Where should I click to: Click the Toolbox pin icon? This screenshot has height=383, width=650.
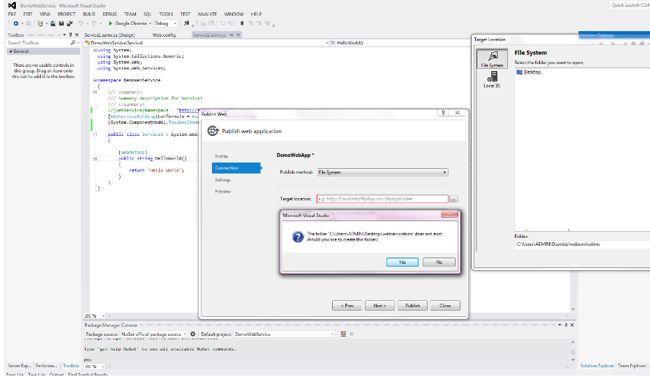(x=70, y=35)
